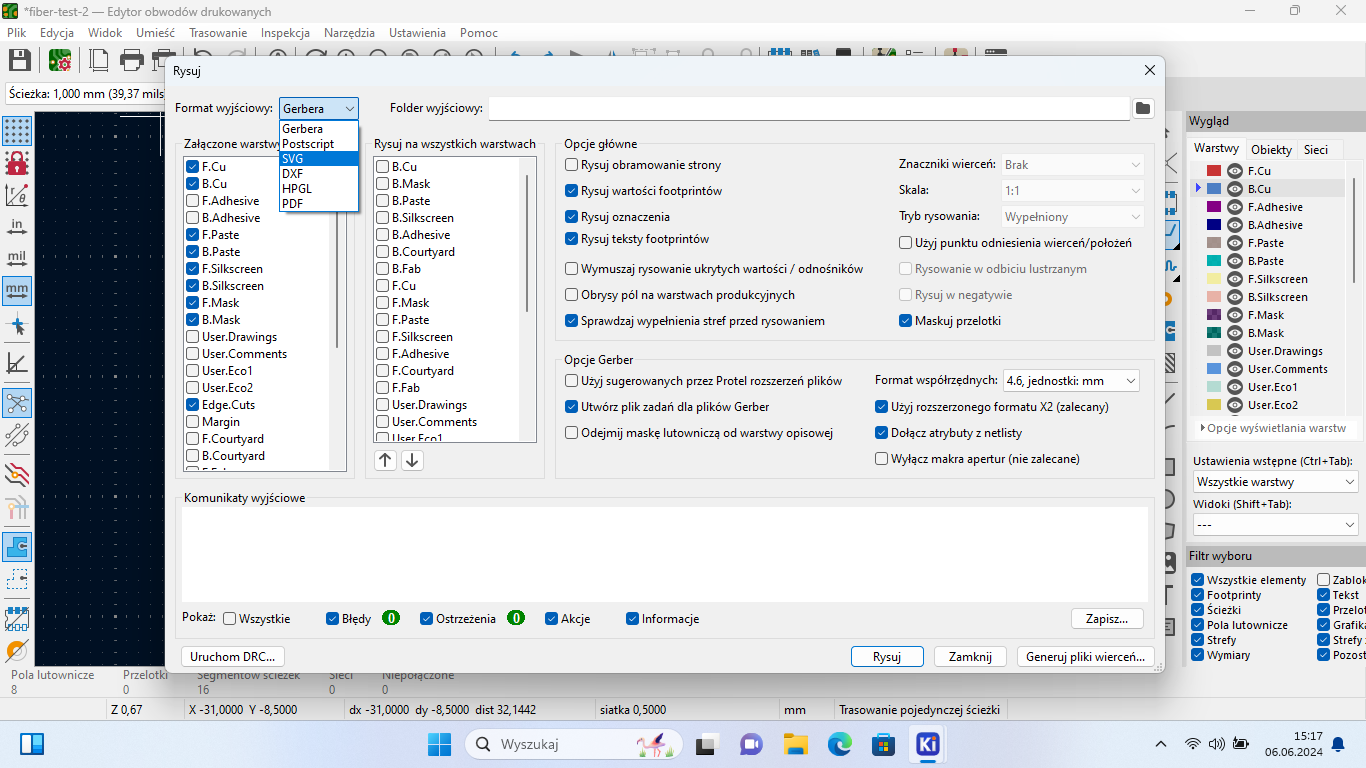Uncheck Dołącz atrybuty z netlisty
This screenshot has width=1366, height=768.
pos(882,433)
